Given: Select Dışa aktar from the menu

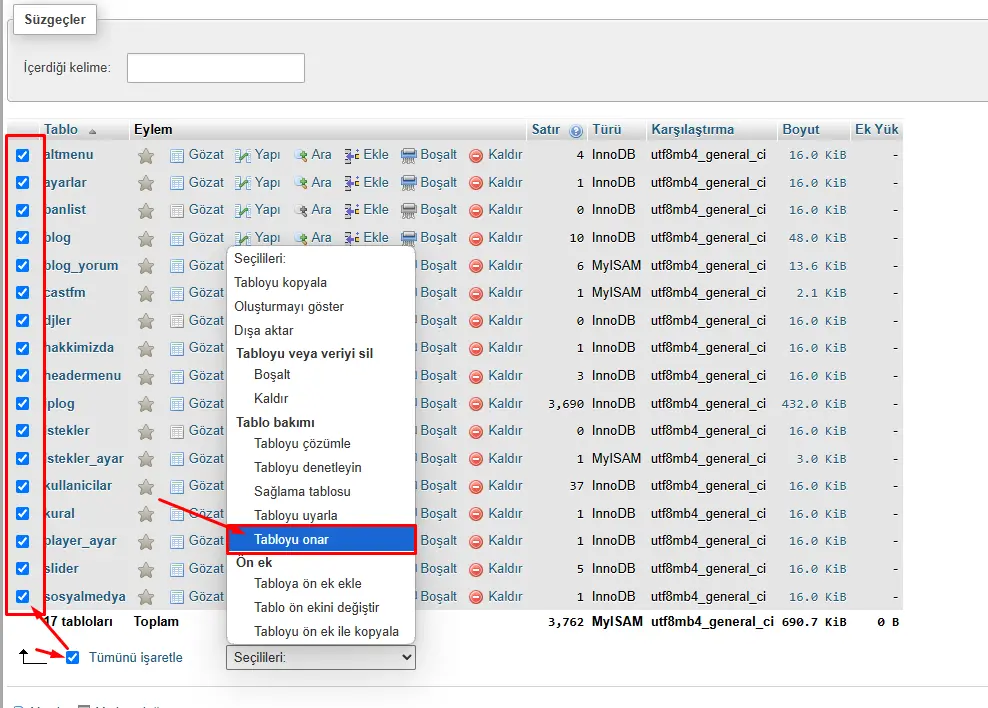Looking at the screenshot, I should tap(265, 330).
